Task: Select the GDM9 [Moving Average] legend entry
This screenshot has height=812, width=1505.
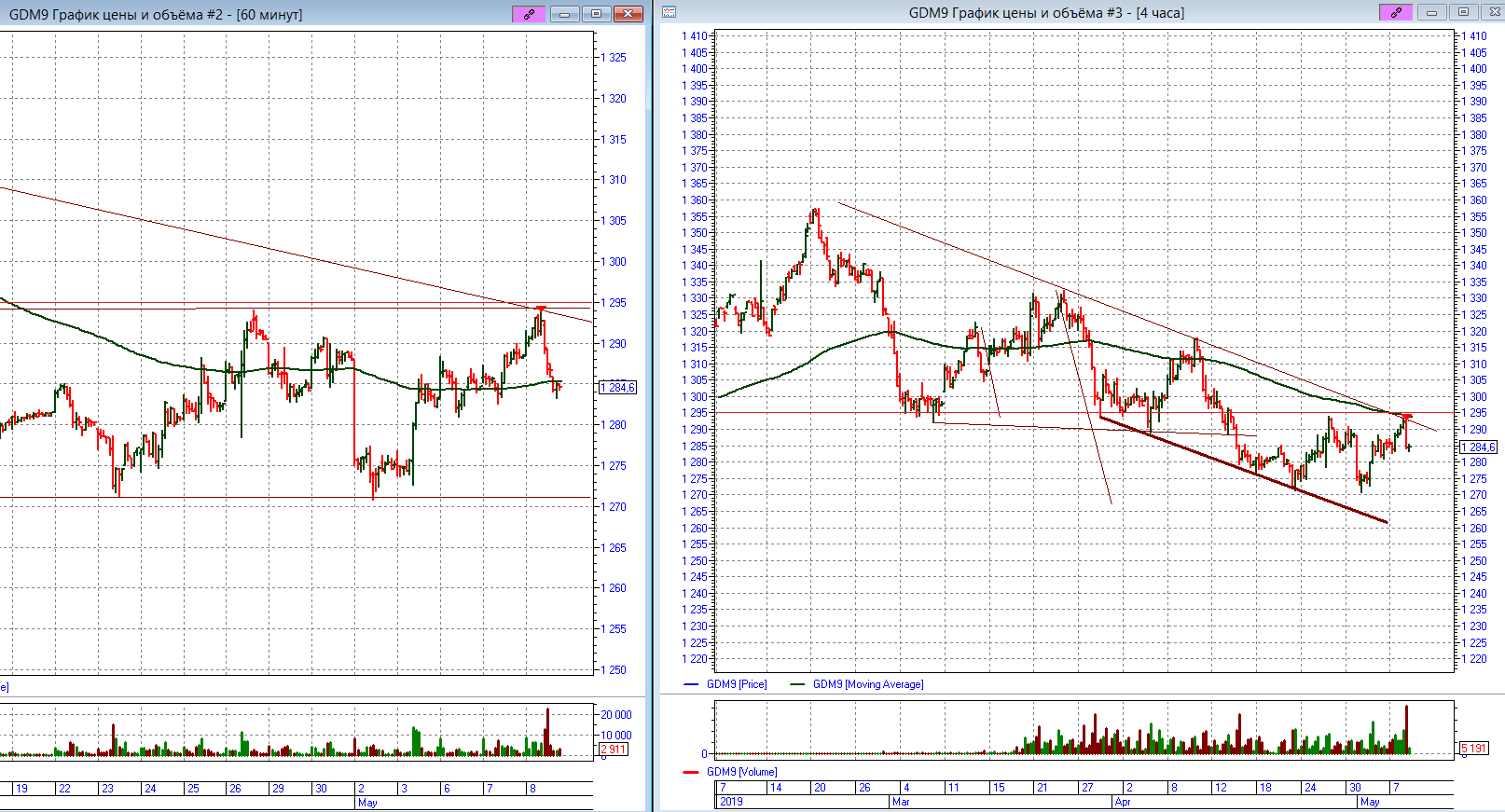Action: (867, 684)
